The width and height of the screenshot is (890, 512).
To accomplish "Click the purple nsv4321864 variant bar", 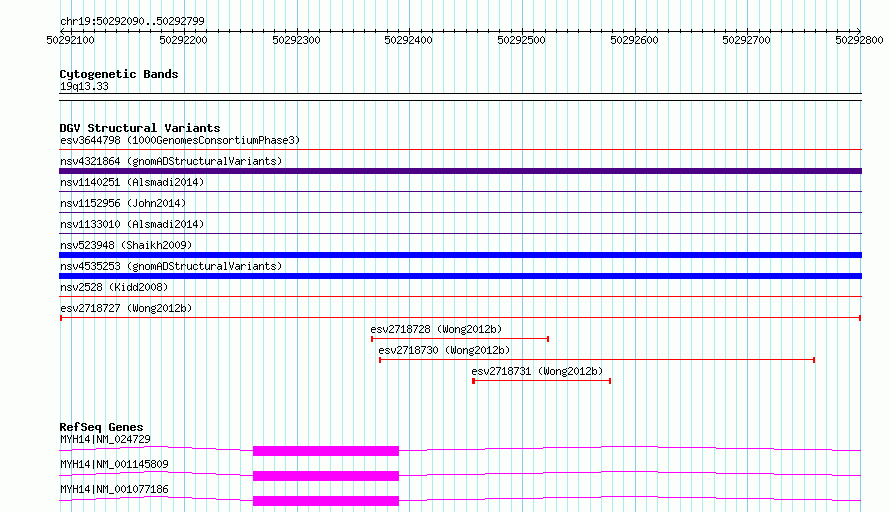I will click(460, 171).
